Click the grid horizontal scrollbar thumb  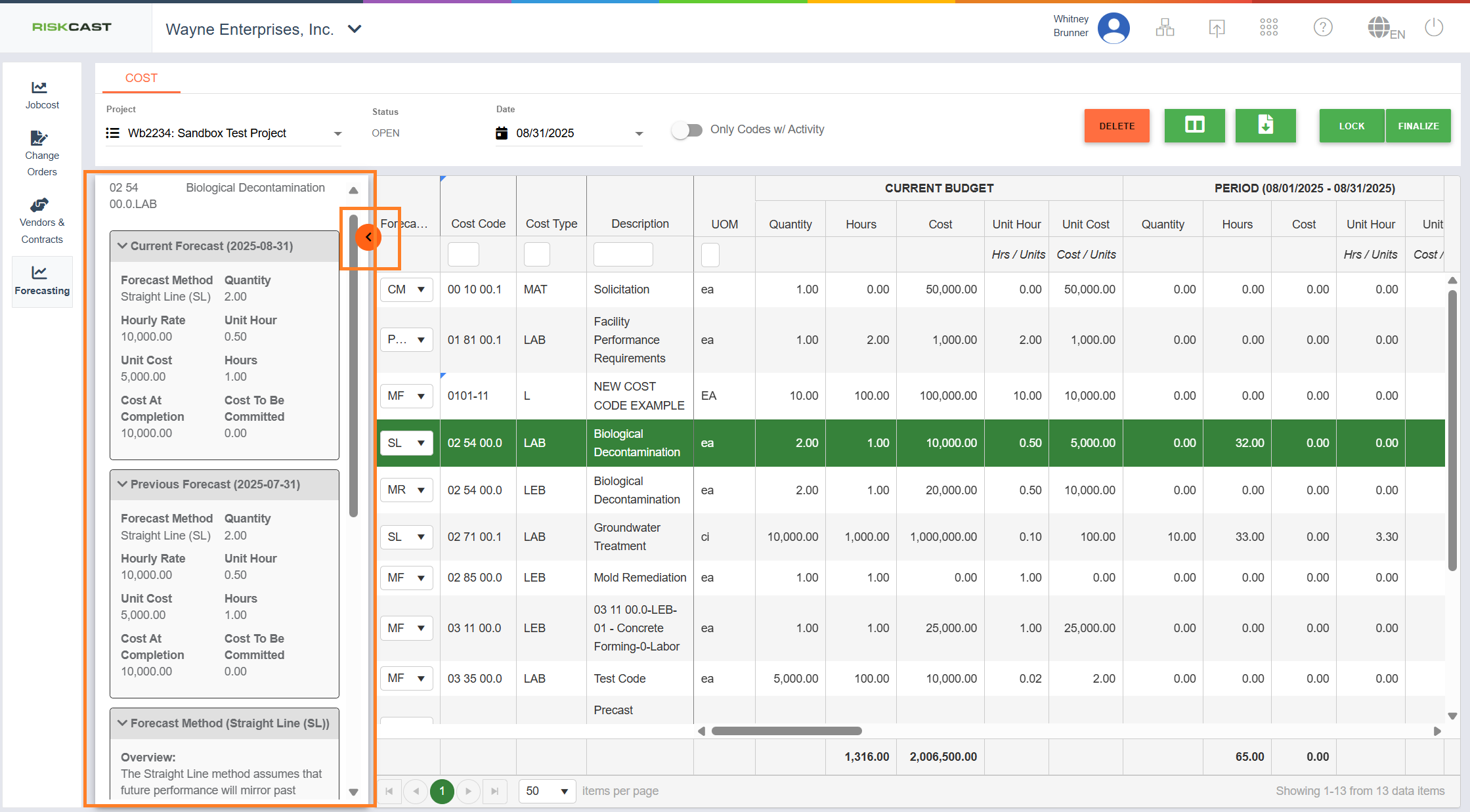click(x=786, y=731)
